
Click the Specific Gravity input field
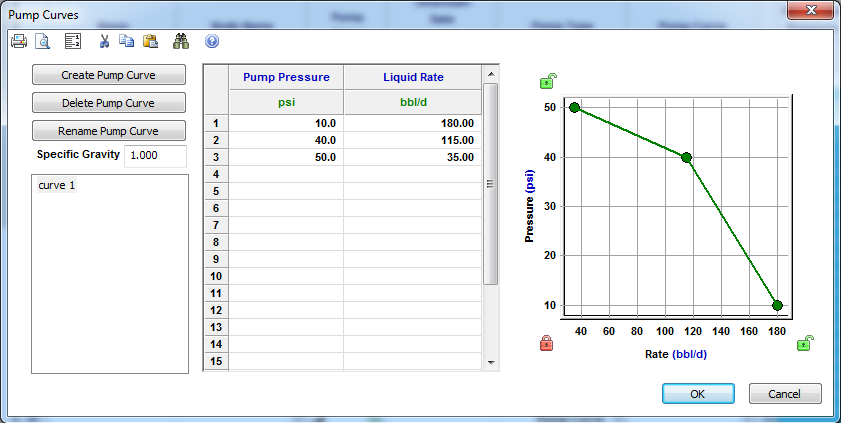[x=156, y=155]
